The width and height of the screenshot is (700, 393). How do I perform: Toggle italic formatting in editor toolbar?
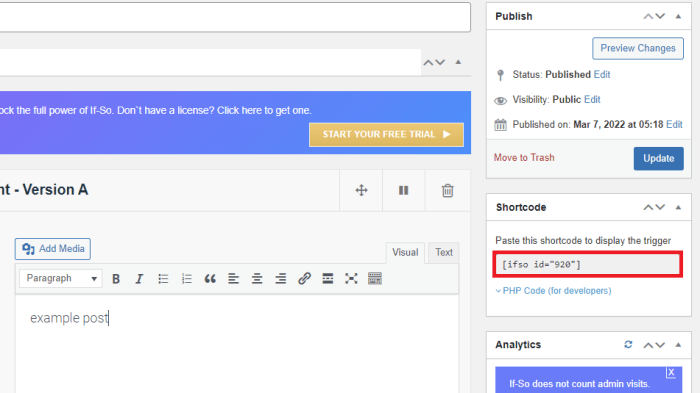pos(139,279)
